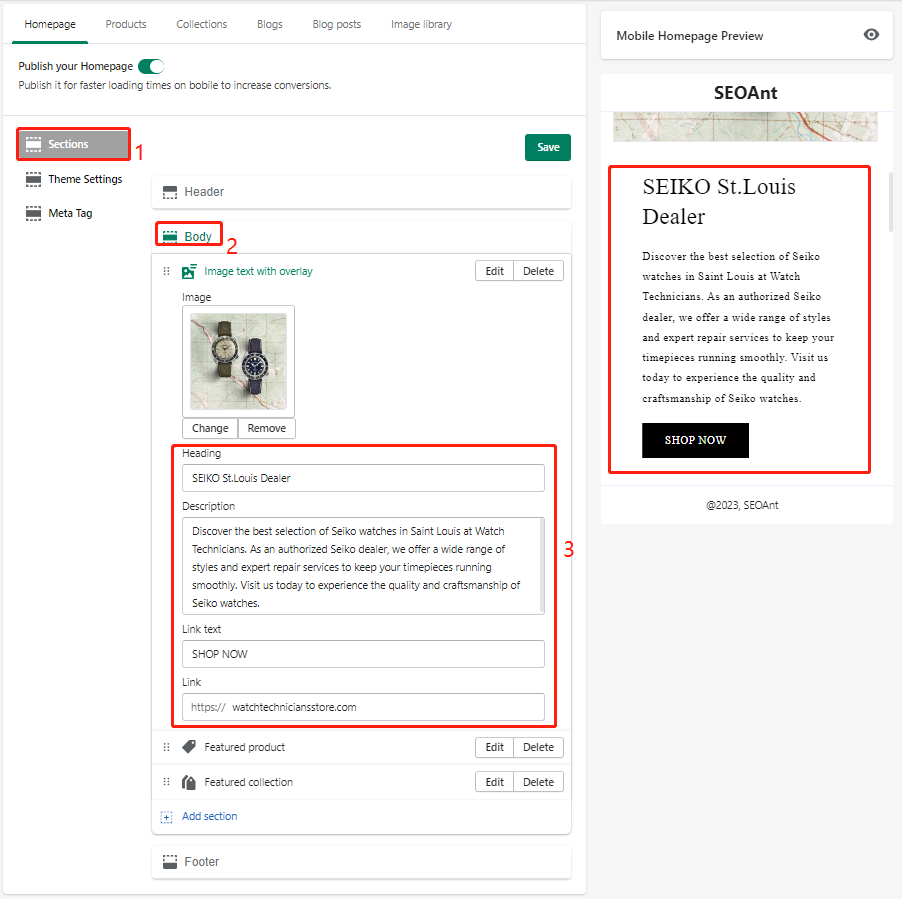The height and width of the screenshot is (899, 902).
Task: Click SHOP NOW button in mobile preview
Action: [x=695, y=441]
